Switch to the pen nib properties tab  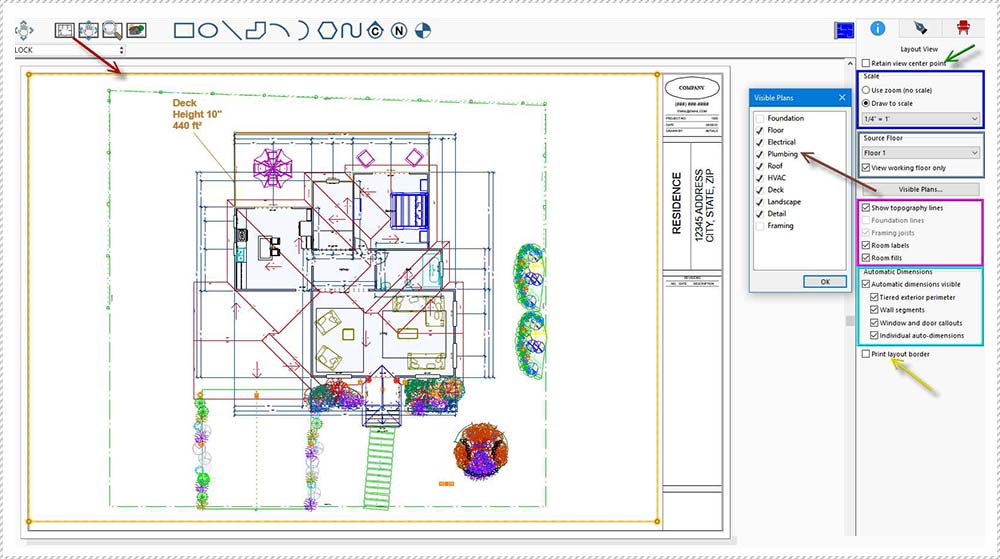[920, 28]
